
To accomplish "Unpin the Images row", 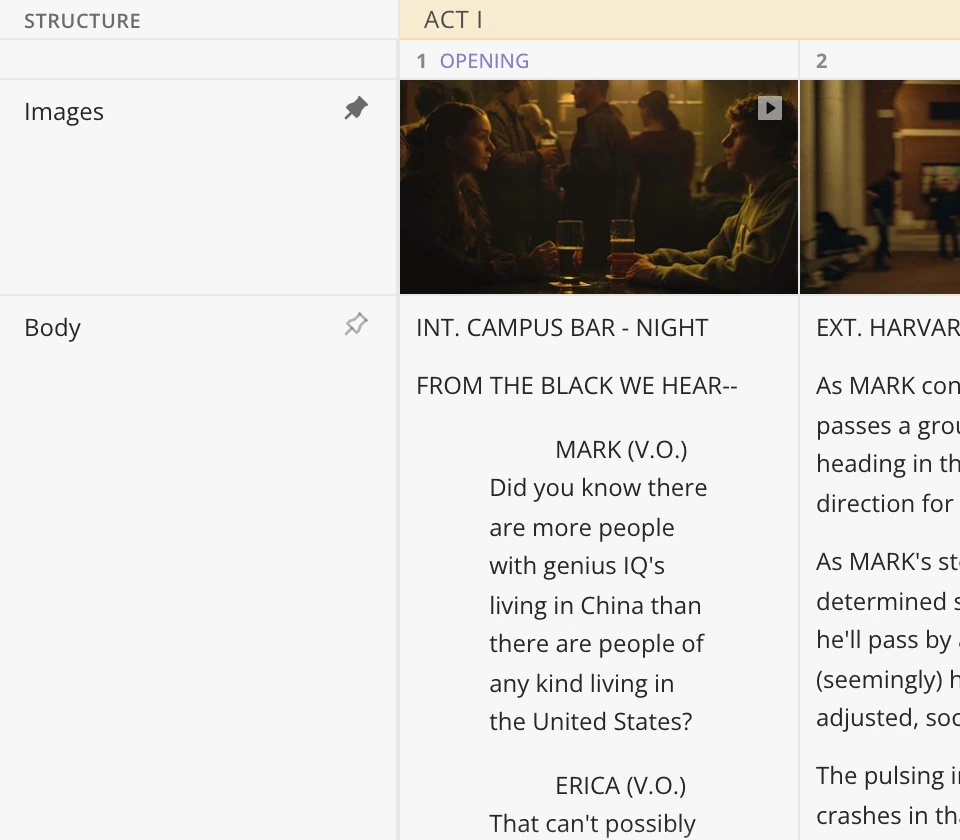I will (356, 108).
